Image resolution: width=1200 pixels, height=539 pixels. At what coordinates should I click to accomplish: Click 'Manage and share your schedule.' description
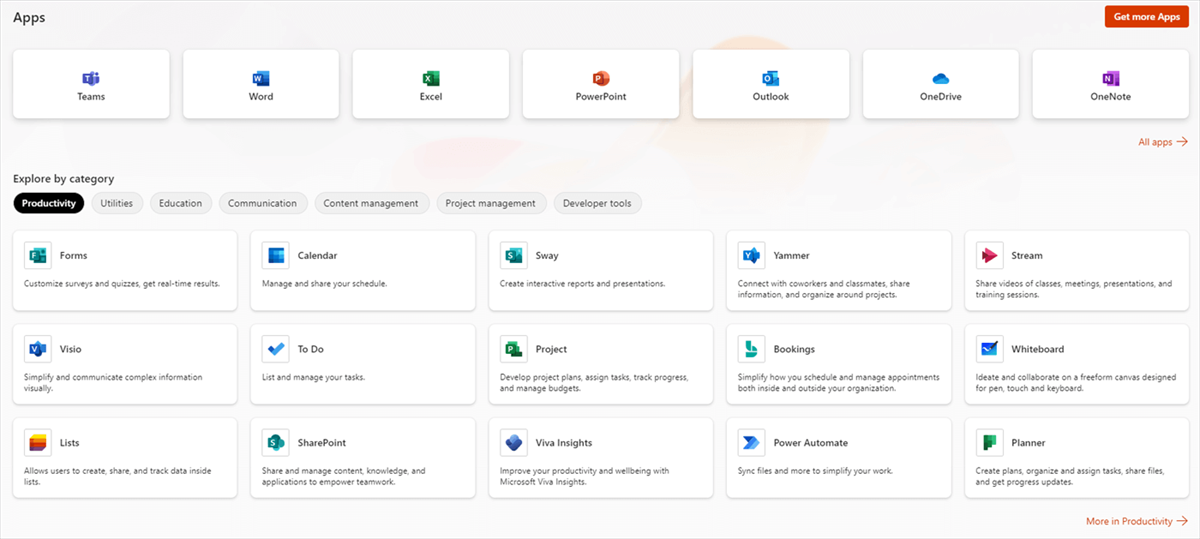324,284
